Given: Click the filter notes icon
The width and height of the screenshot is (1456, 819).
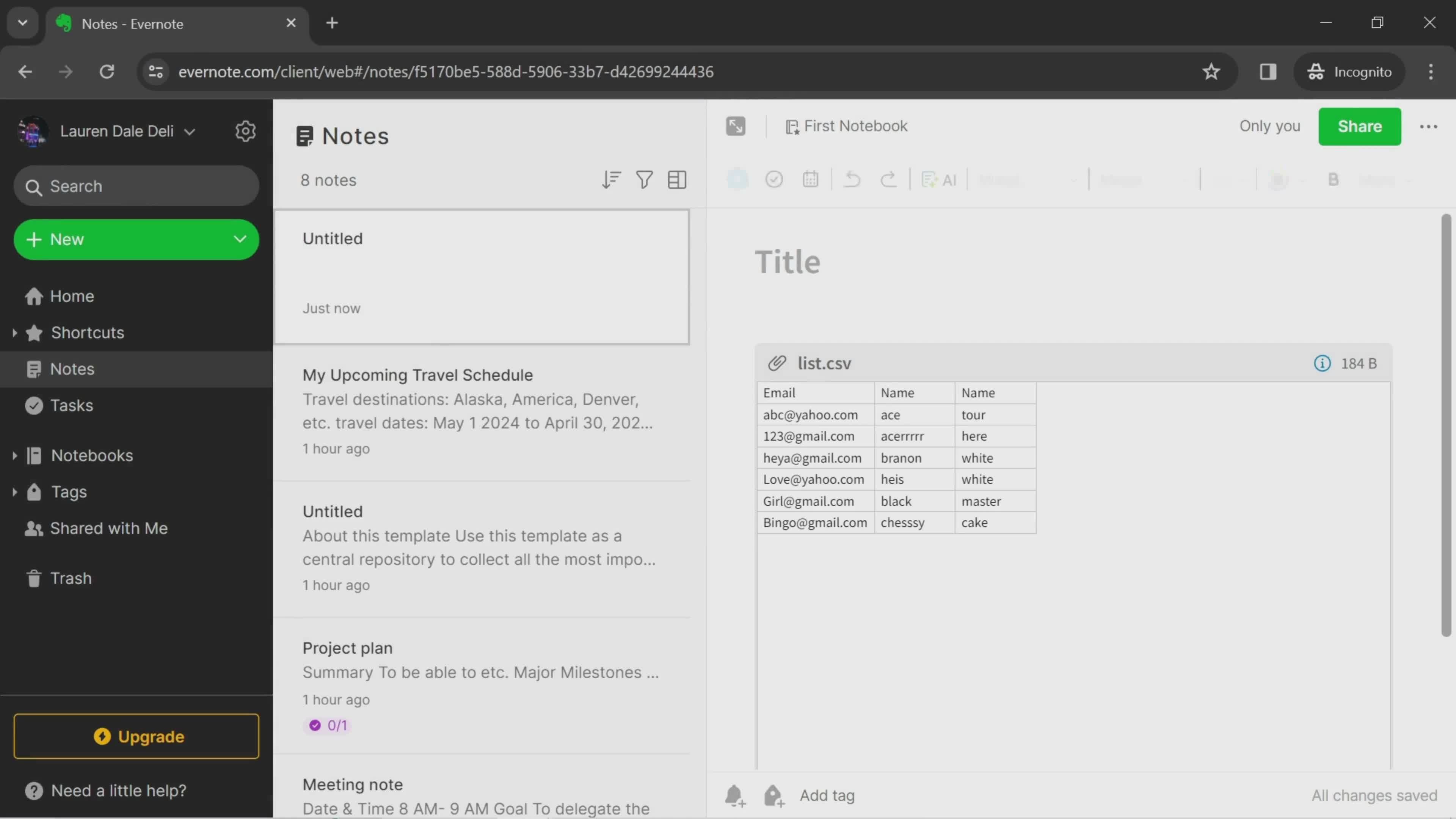Looking at the screenshot, I should (644, 181).
